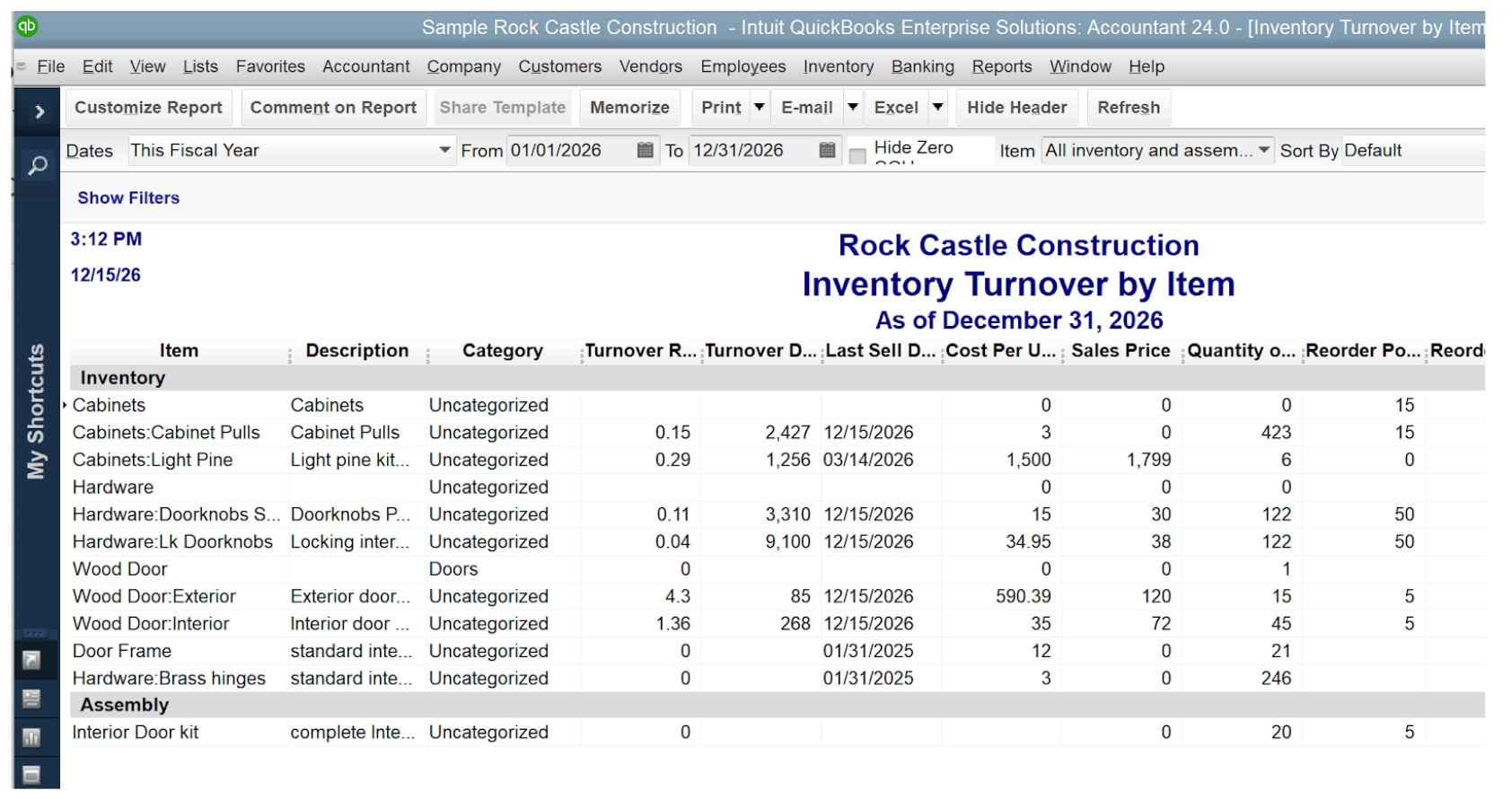Select the Interior Door kit assembly
The image size is (1512, 799).
(135, 732)
